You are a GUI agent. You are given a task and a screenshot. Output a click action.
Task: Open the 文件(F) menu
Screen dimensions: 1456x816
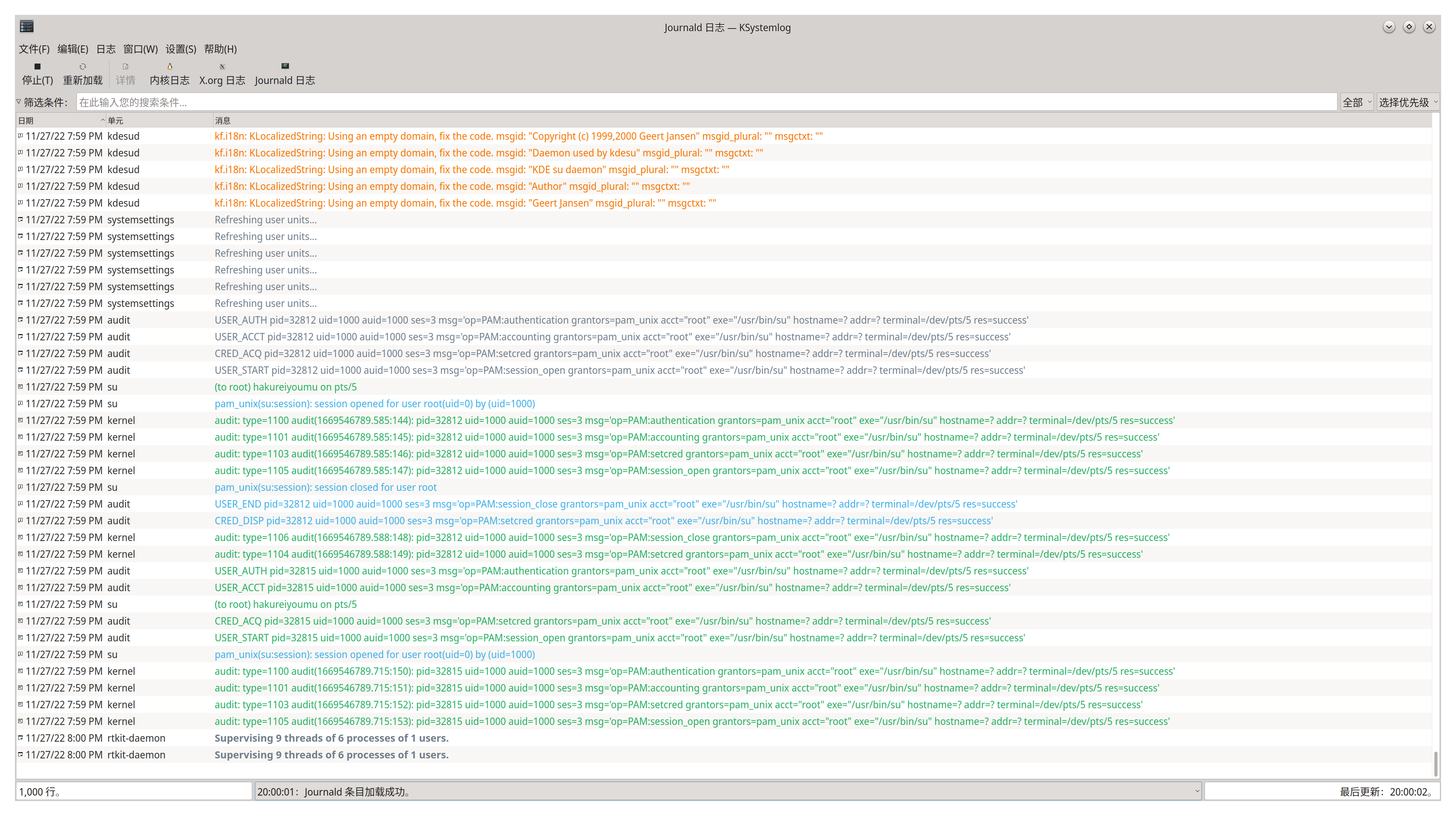[34, 49]
